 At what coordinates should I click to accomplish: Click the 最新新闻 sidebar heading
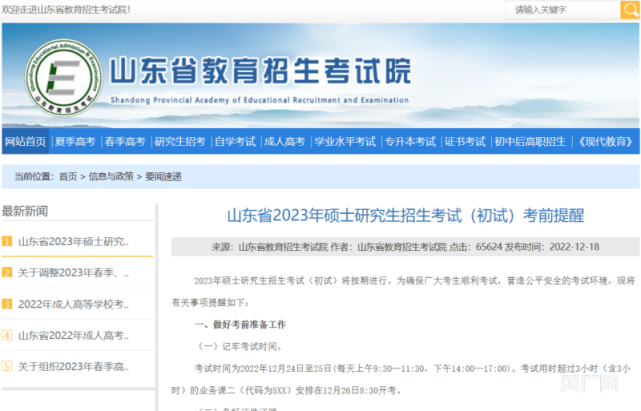[x=25, y=211]
